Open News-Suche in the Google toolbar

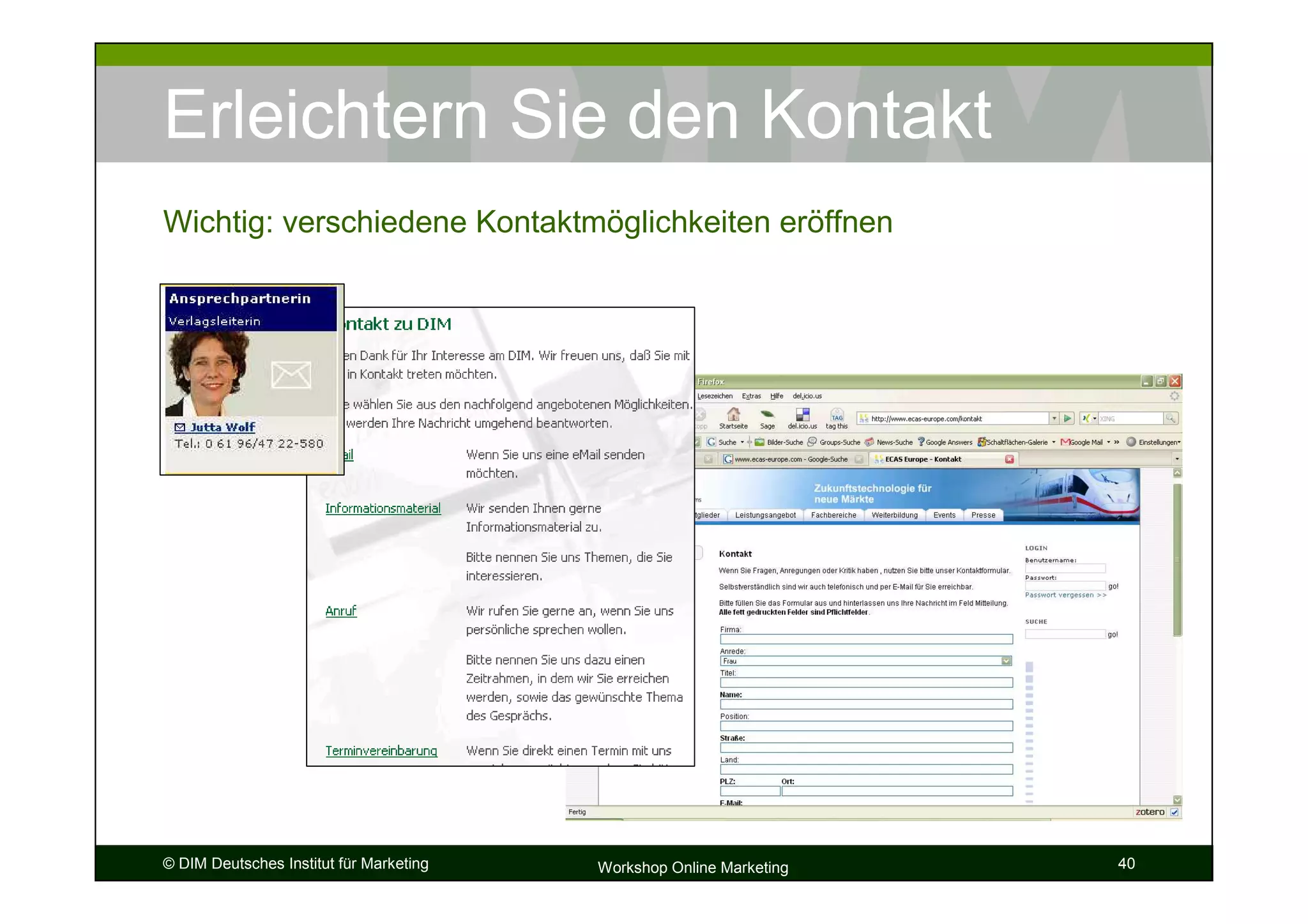point(888,442)
